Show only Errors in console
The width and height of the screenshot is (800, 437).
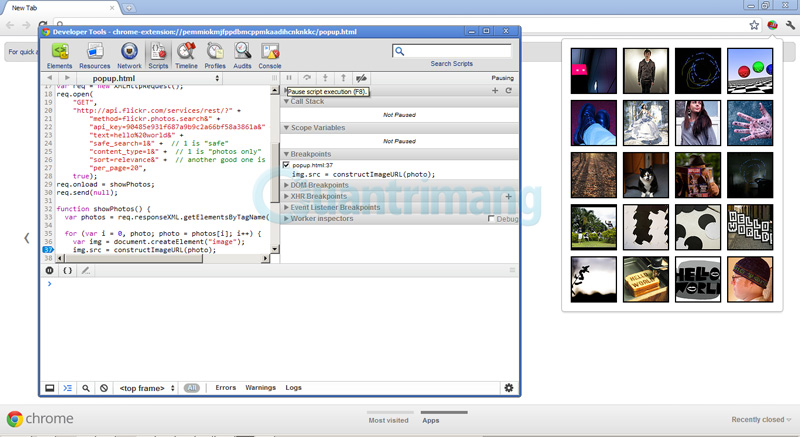click(x=226, y=388)
